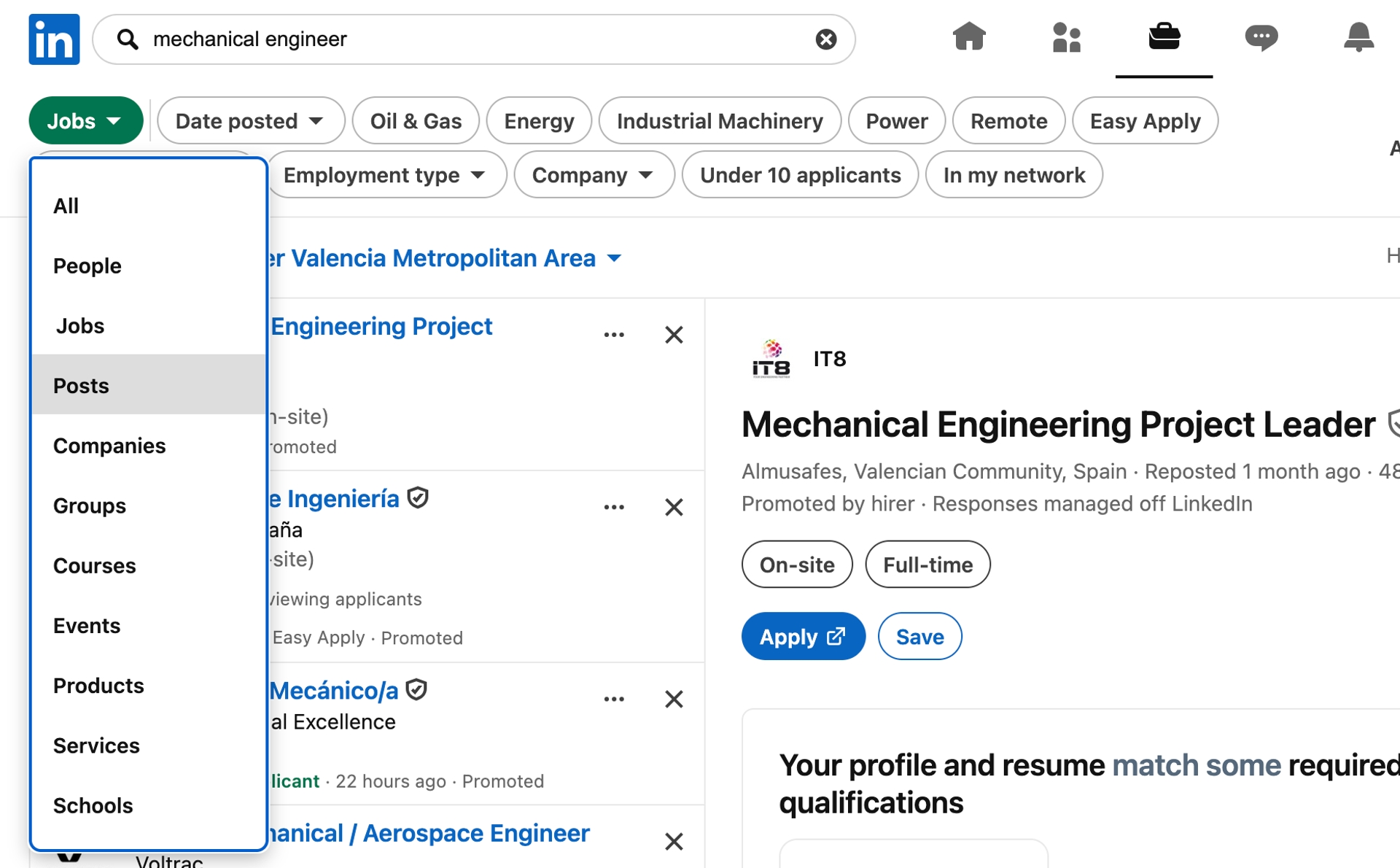1400x868 pixels.
Task: Click the On-site tag pill
Action: point(797,564)
